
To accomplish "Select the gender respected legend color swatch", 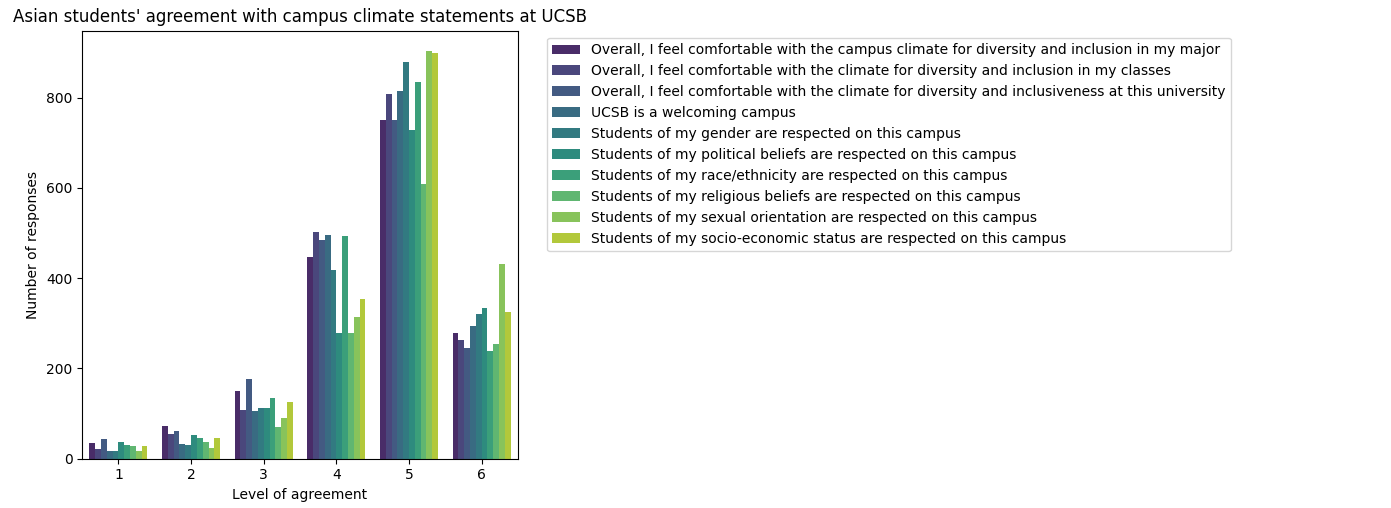I will (x=566, y=133).
